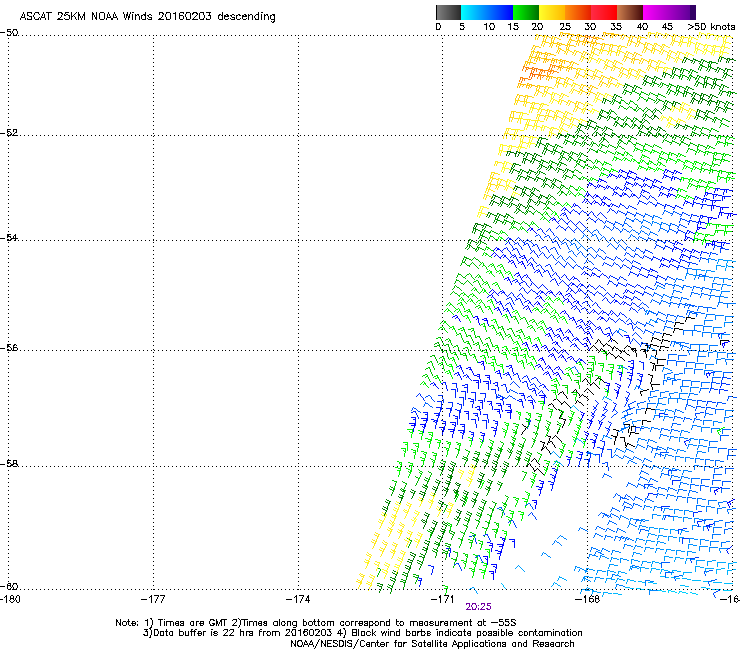Click the legend label 40
The width and height of the screenshot is (740, 650).
click(x=642, y=27)
